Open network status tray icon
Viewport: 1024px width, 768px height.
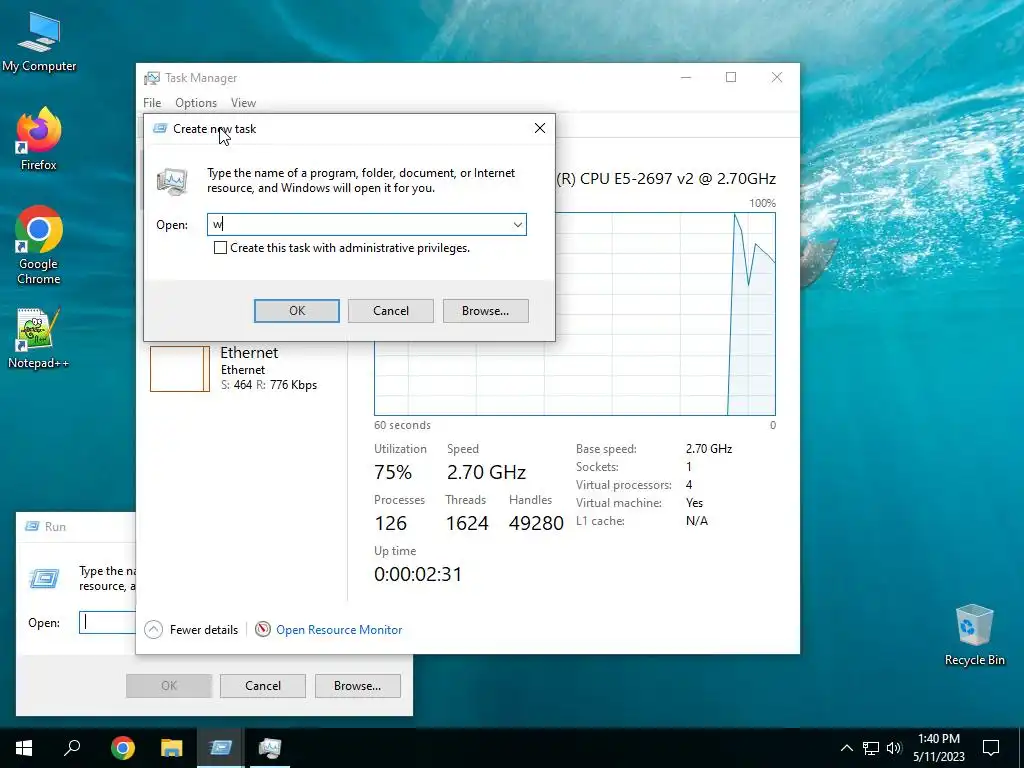point(871,748)
